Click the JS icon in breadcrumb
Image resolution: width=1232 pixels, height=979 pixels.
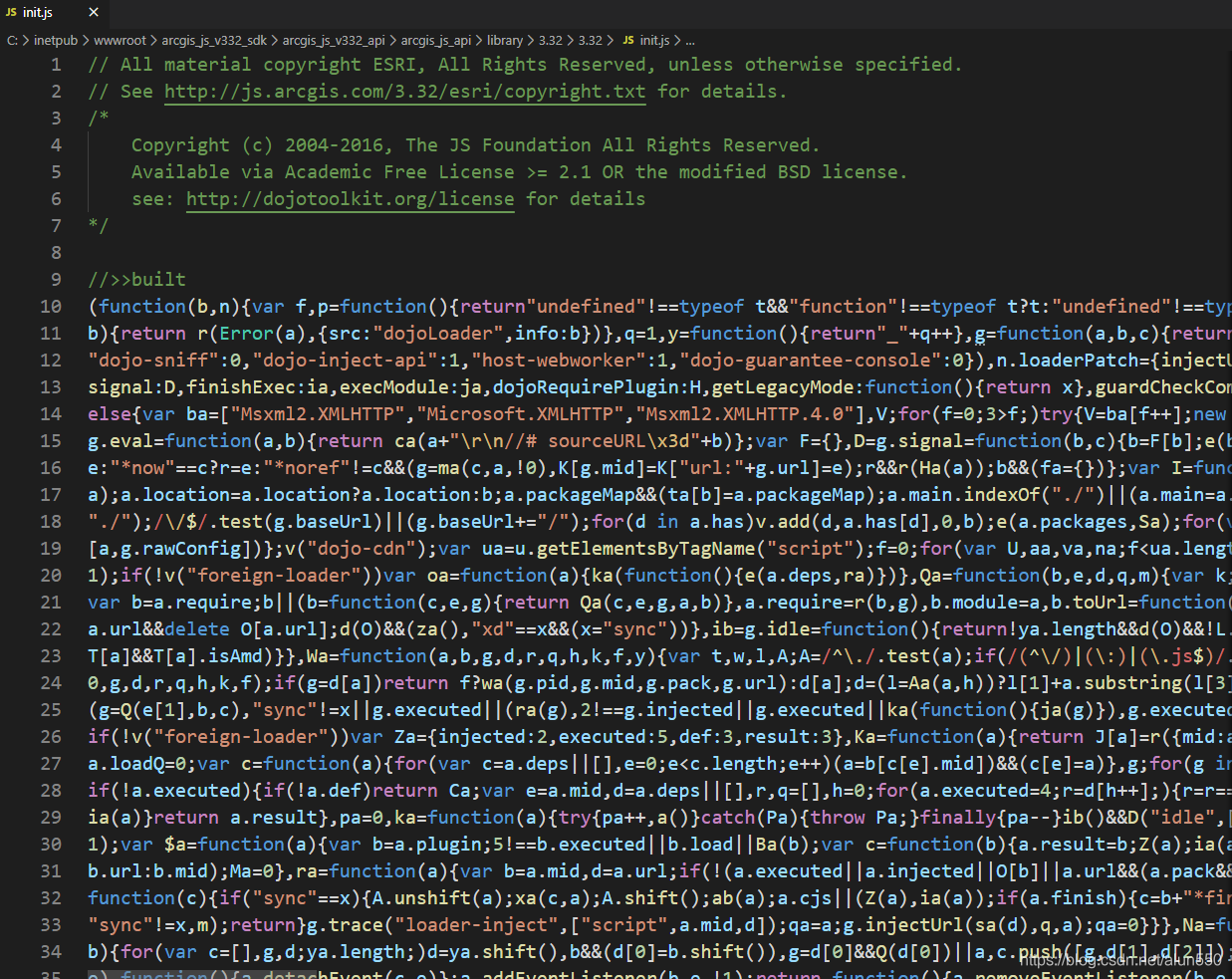(x=628, y=41)
